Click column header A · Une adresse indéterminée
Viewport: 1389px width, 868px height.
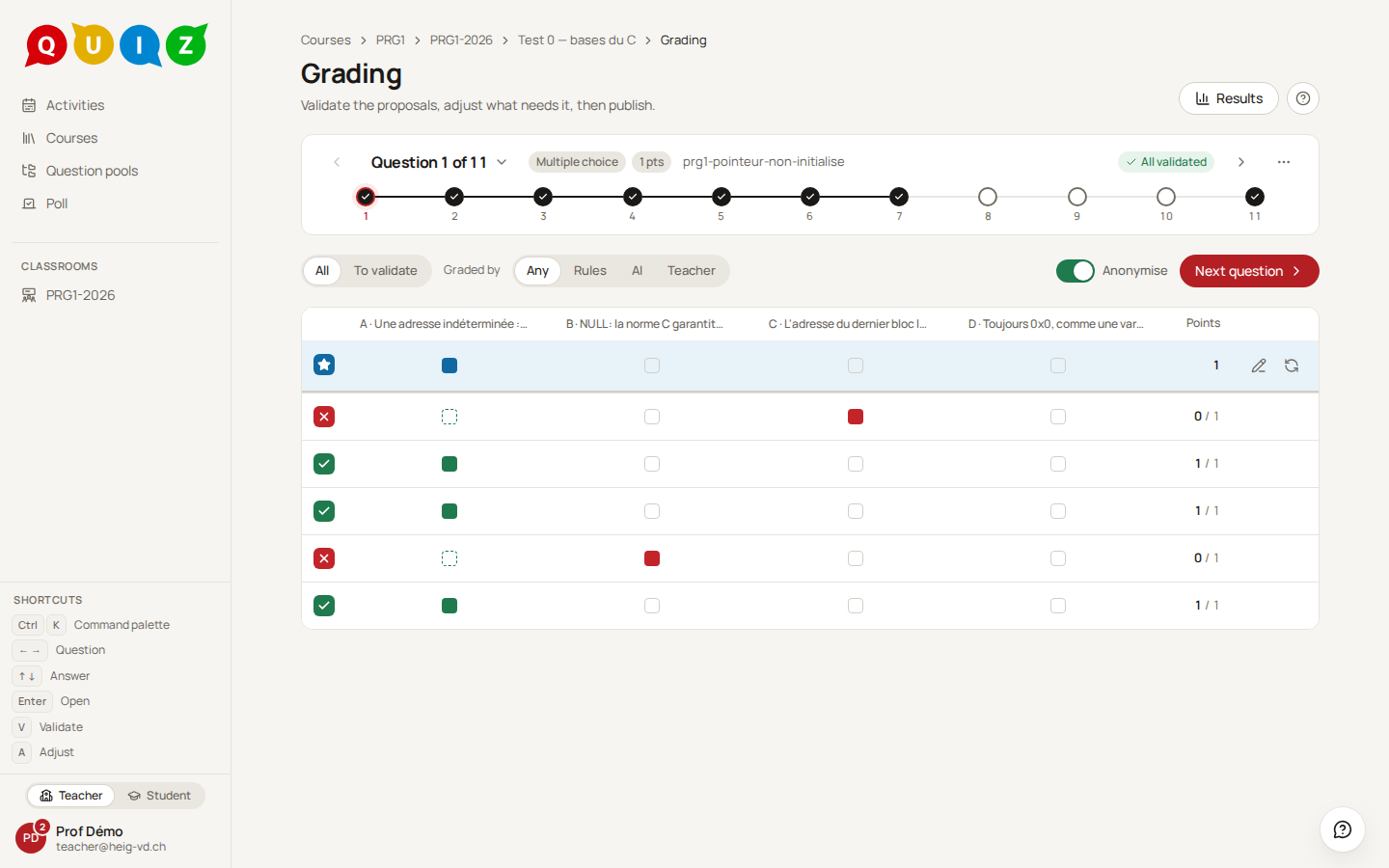(444, 324)
